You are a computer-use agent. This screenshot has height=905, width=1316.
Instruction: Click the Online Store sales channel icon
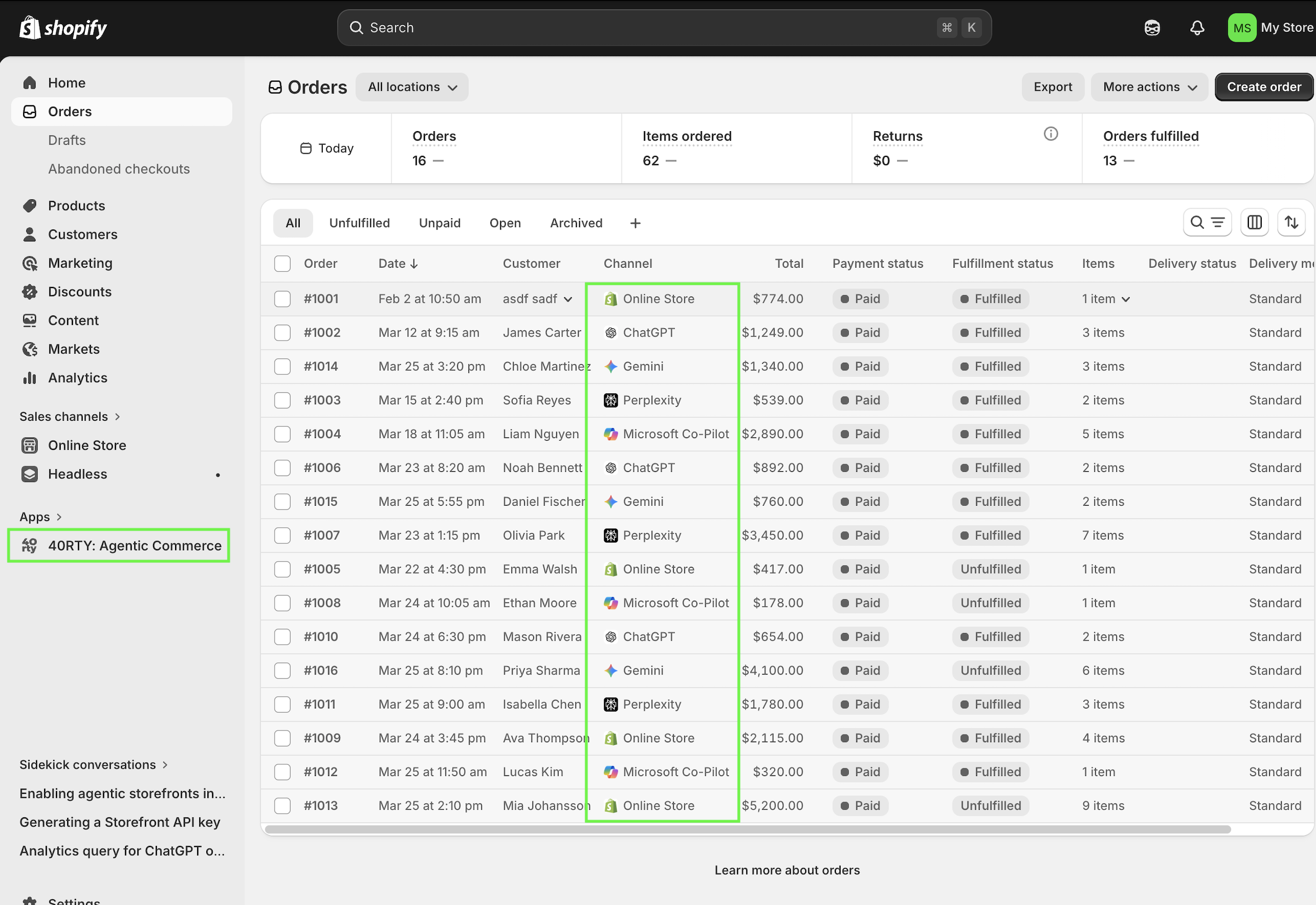(30, 445)
